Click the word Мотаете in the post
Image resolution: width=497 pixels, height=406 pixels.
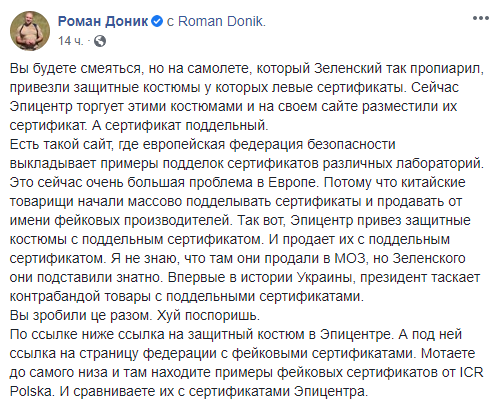[448, 353]
